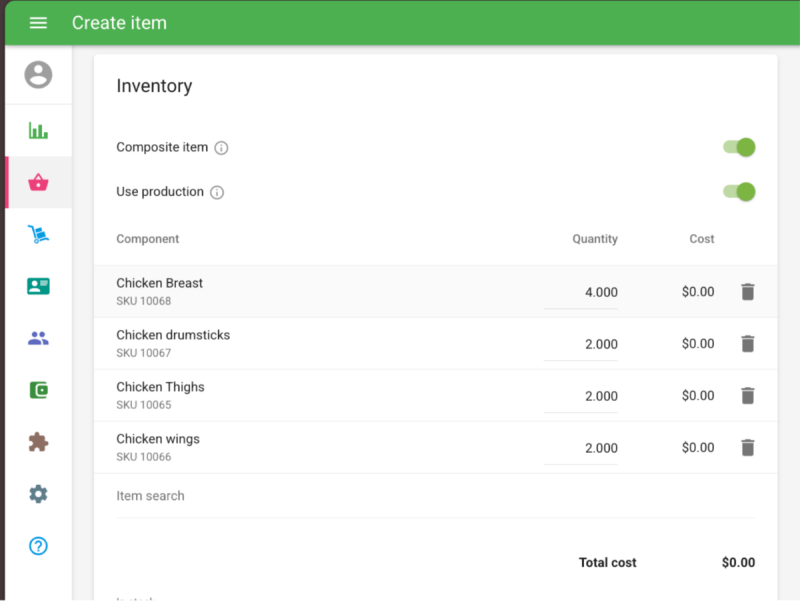The height and width of the screenshot is (601, 800).
Task: Toggle the Composite item switch off
Action: tap(739, 147)
